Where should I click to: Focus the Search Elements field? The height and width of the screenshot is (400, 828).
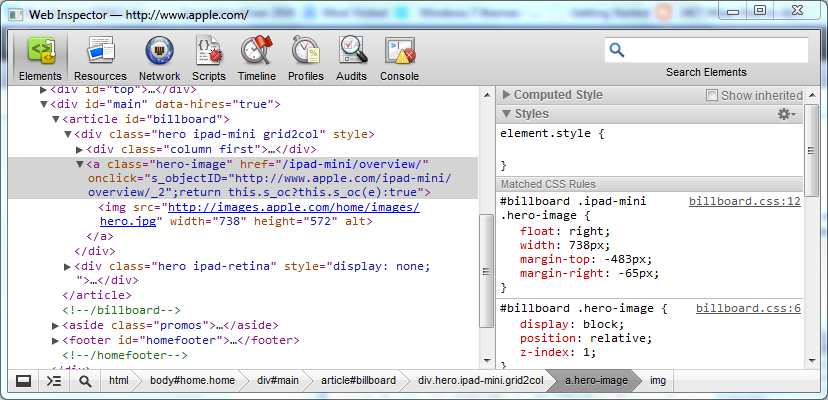click(x=706, y=50)
